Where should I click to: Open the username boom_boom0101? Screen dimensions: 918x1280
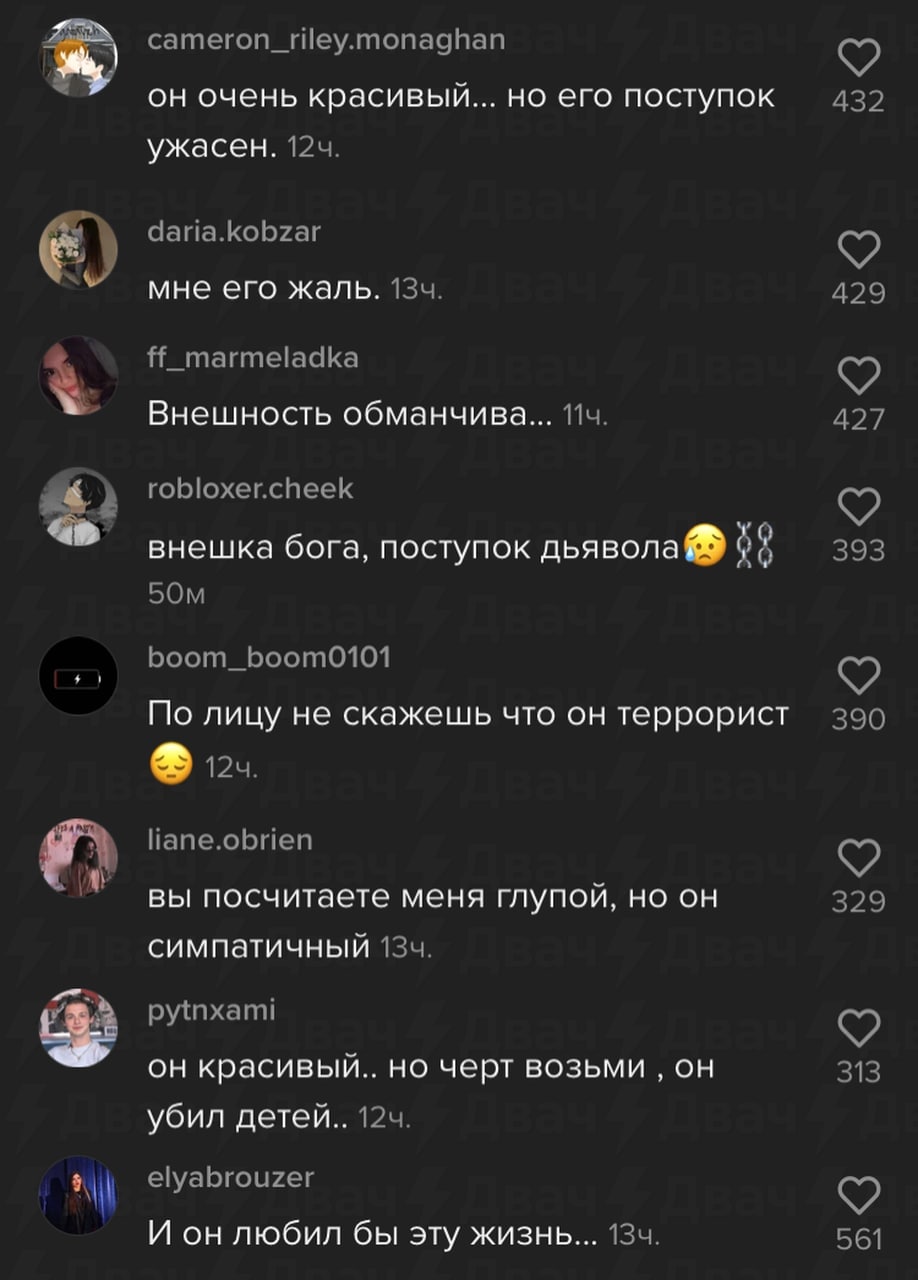(x=269, y=657)
